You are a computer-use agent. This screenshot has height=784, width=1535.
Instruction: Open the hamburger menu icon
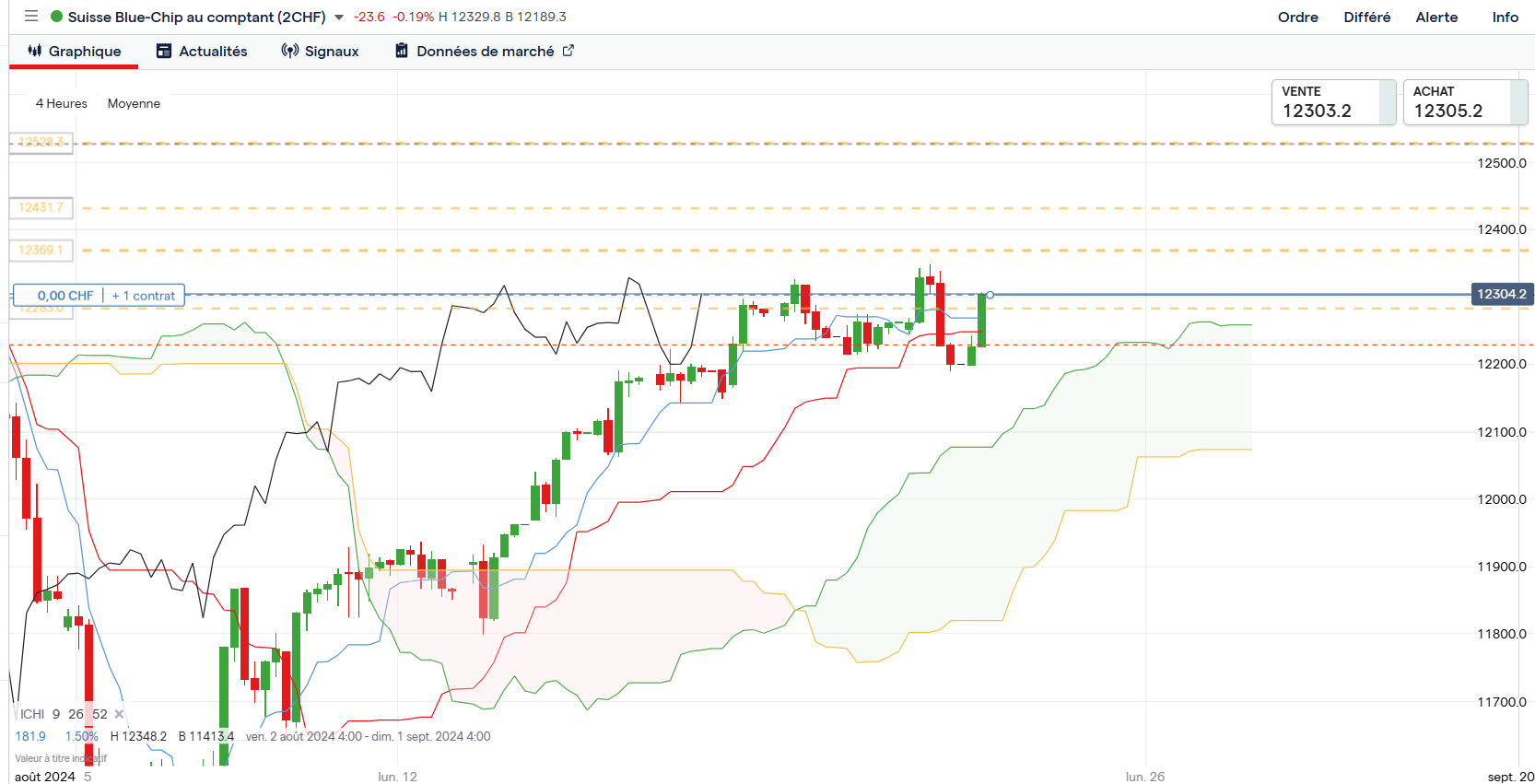[x=31, y=17]
